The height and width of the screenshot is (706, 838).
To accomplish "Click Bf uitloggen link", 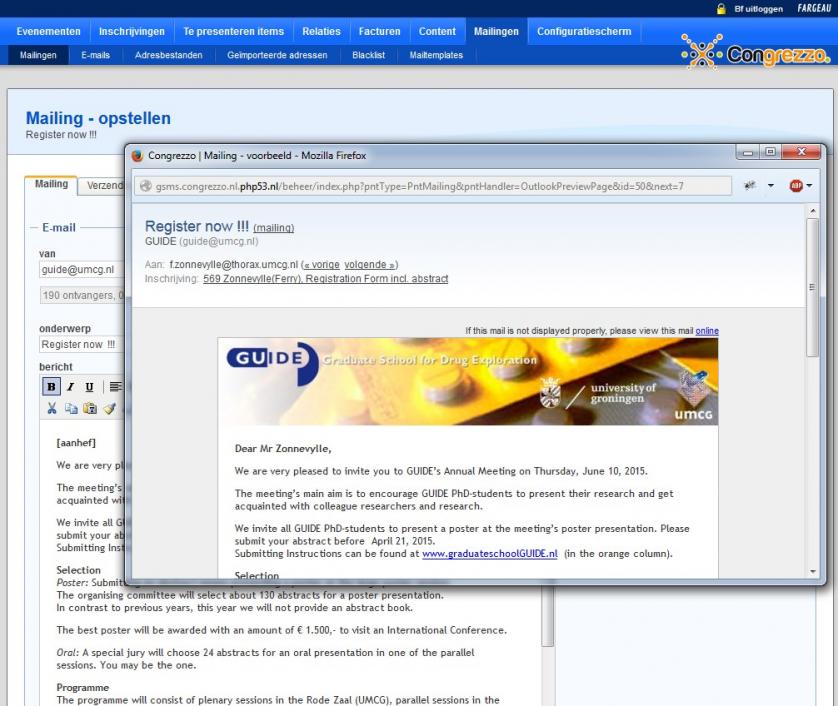I will (x=758, y=9).
